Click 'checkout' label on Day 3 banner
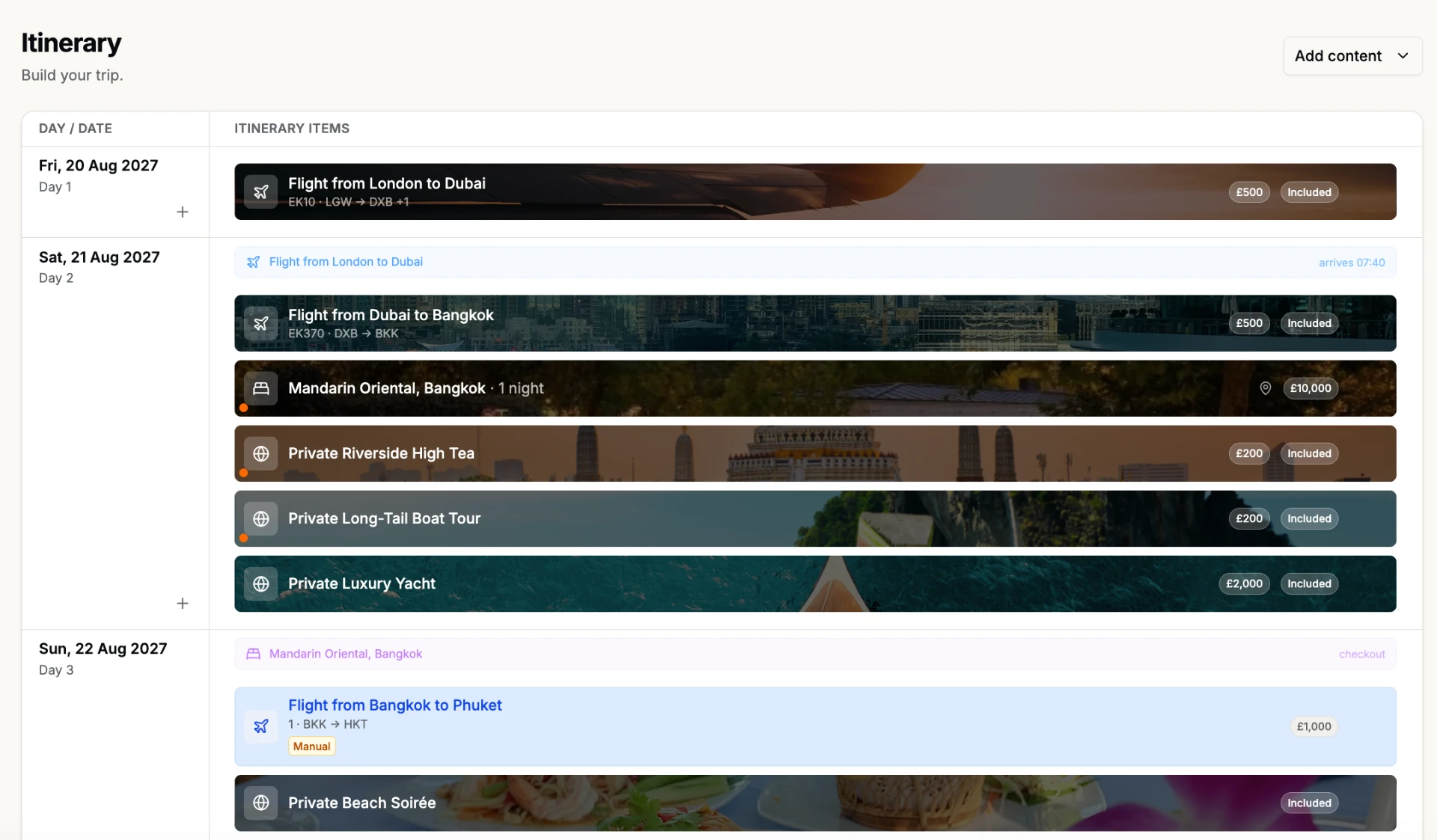This screenshot has height=840, width=1437. point(1361,654)
